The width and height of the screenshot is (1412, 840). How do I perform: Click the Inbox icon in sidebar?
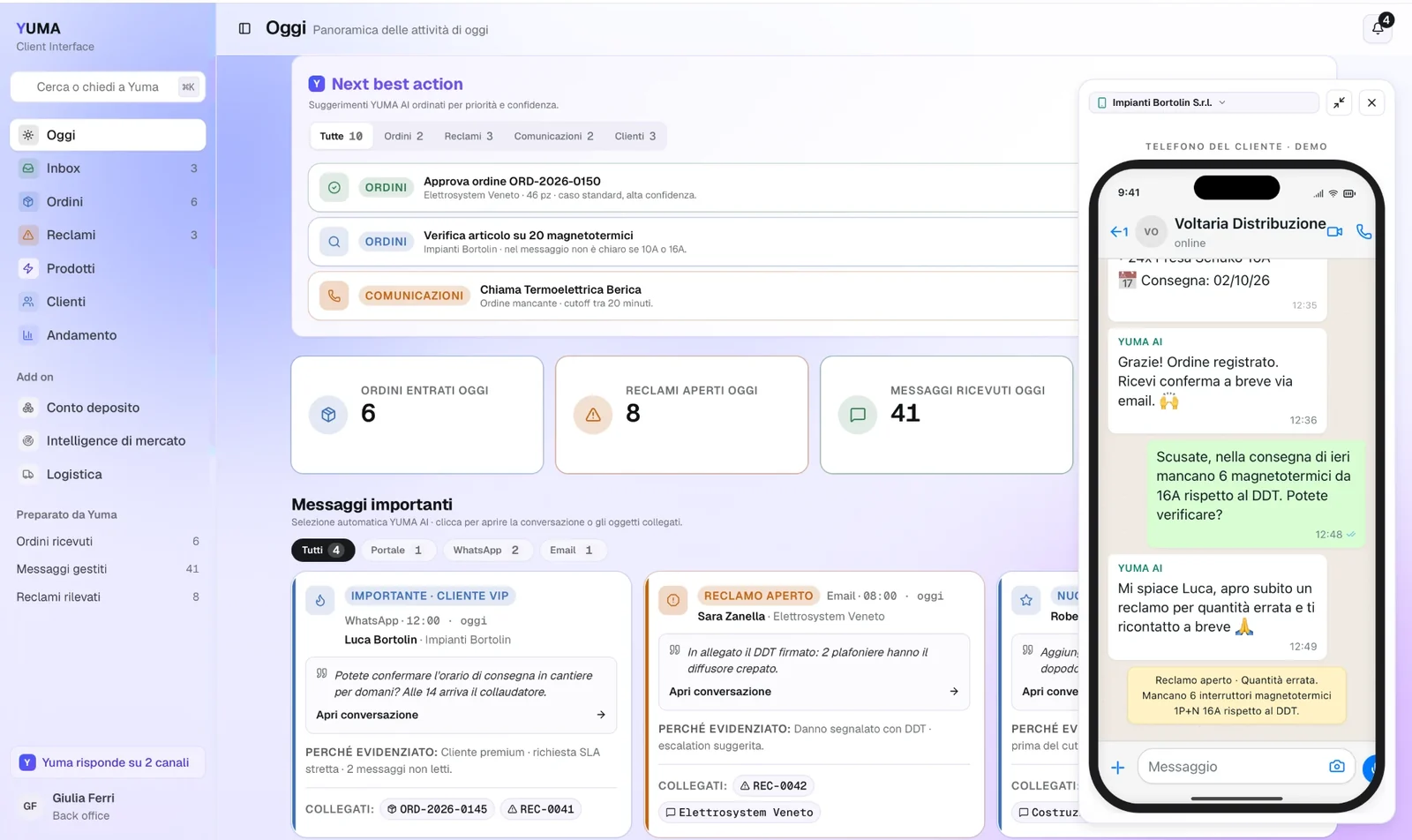(x=28, y=169)
